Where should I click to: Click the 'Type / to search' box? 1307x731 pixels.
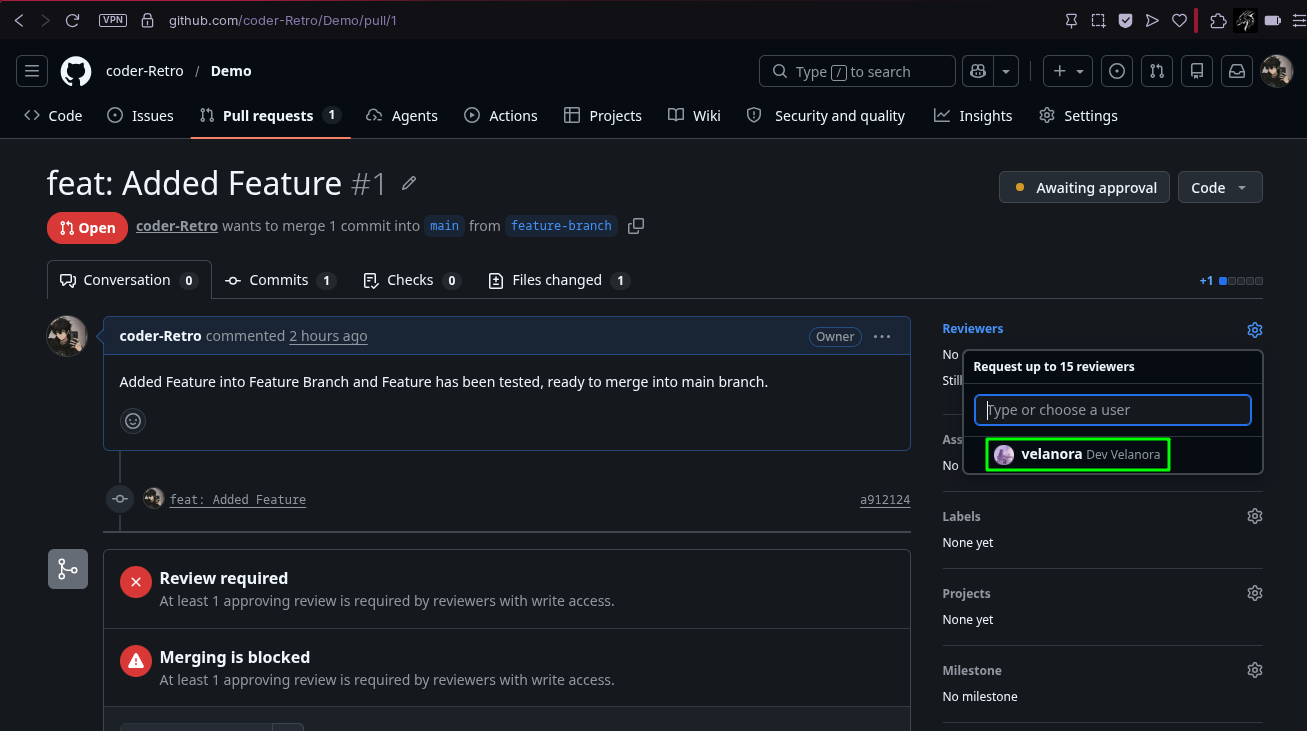point(857,71)
